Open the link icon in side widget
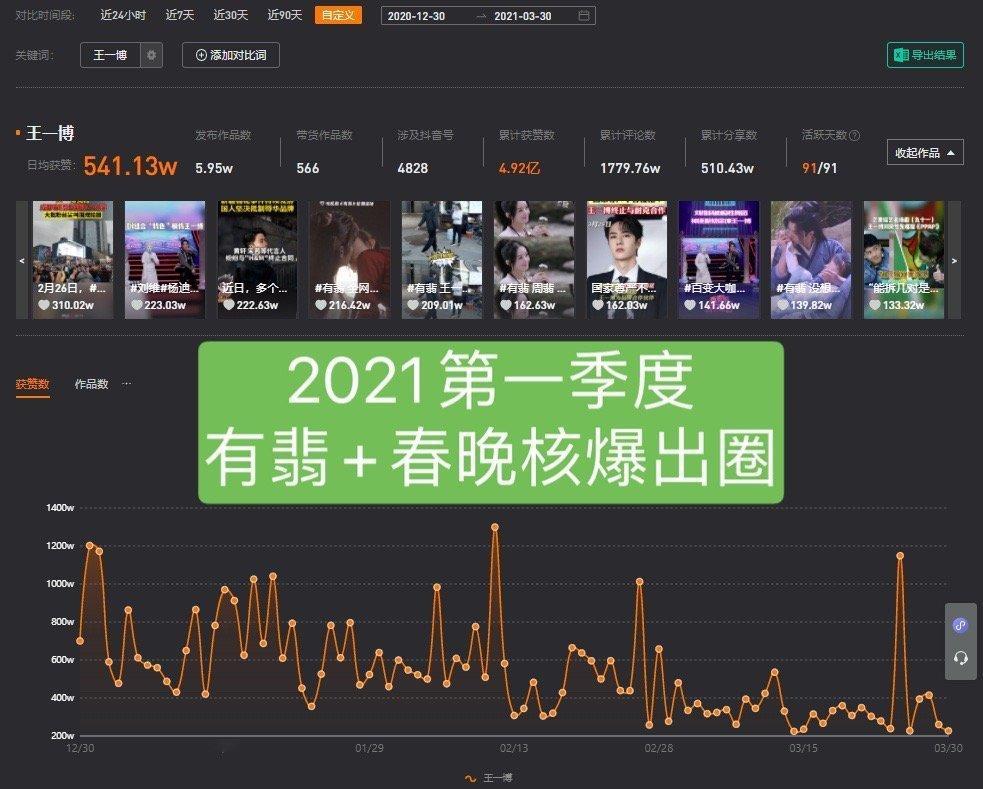The image size is (983, 789). click(x=960, y=625)
